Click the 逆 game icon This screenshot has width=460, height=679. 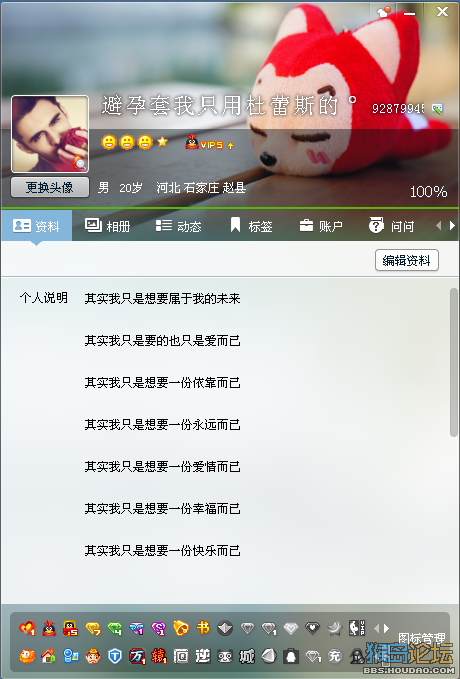pyautogui.click(x=203, y=656)
